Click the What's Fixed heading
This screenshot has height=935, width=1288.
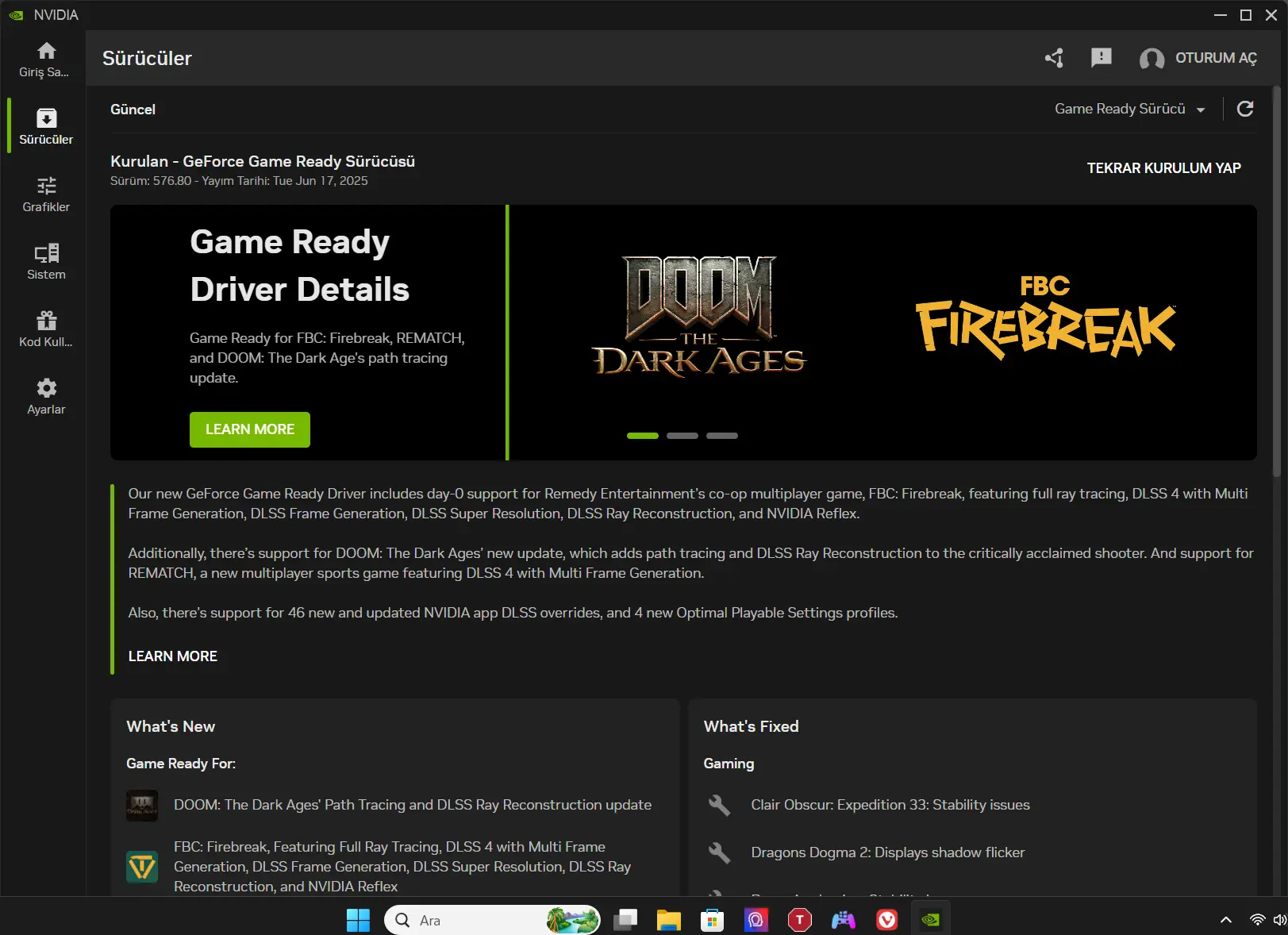(x=751, y=726)
